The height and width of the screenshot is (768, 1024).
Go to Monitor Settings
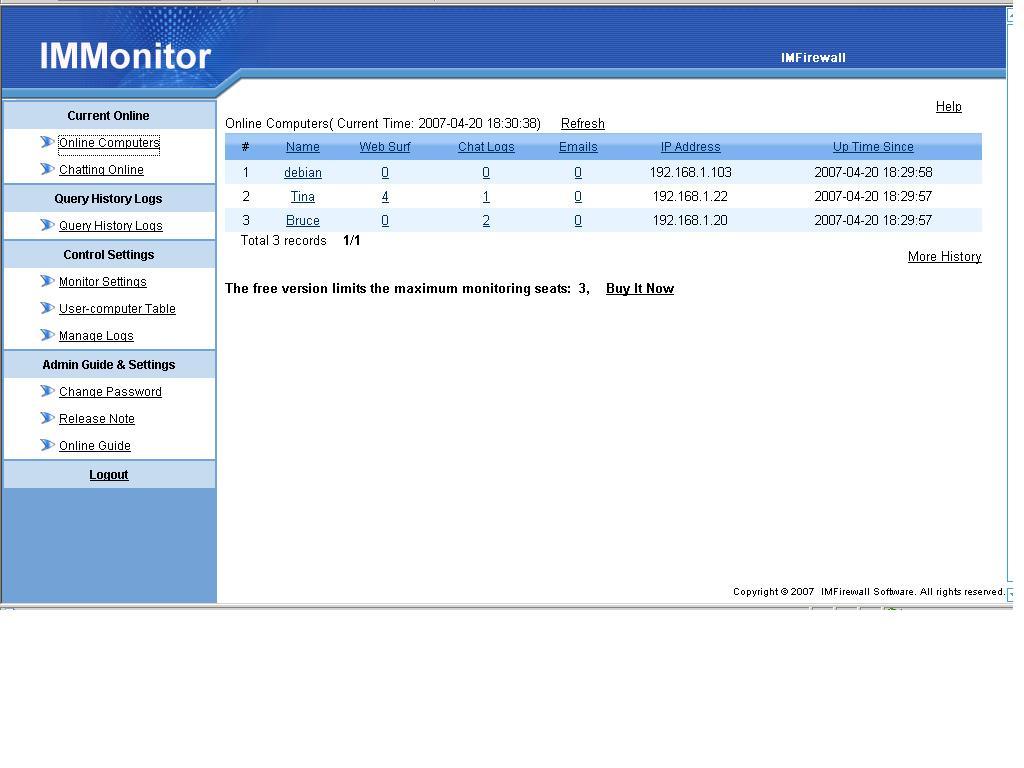click(103, 281)
